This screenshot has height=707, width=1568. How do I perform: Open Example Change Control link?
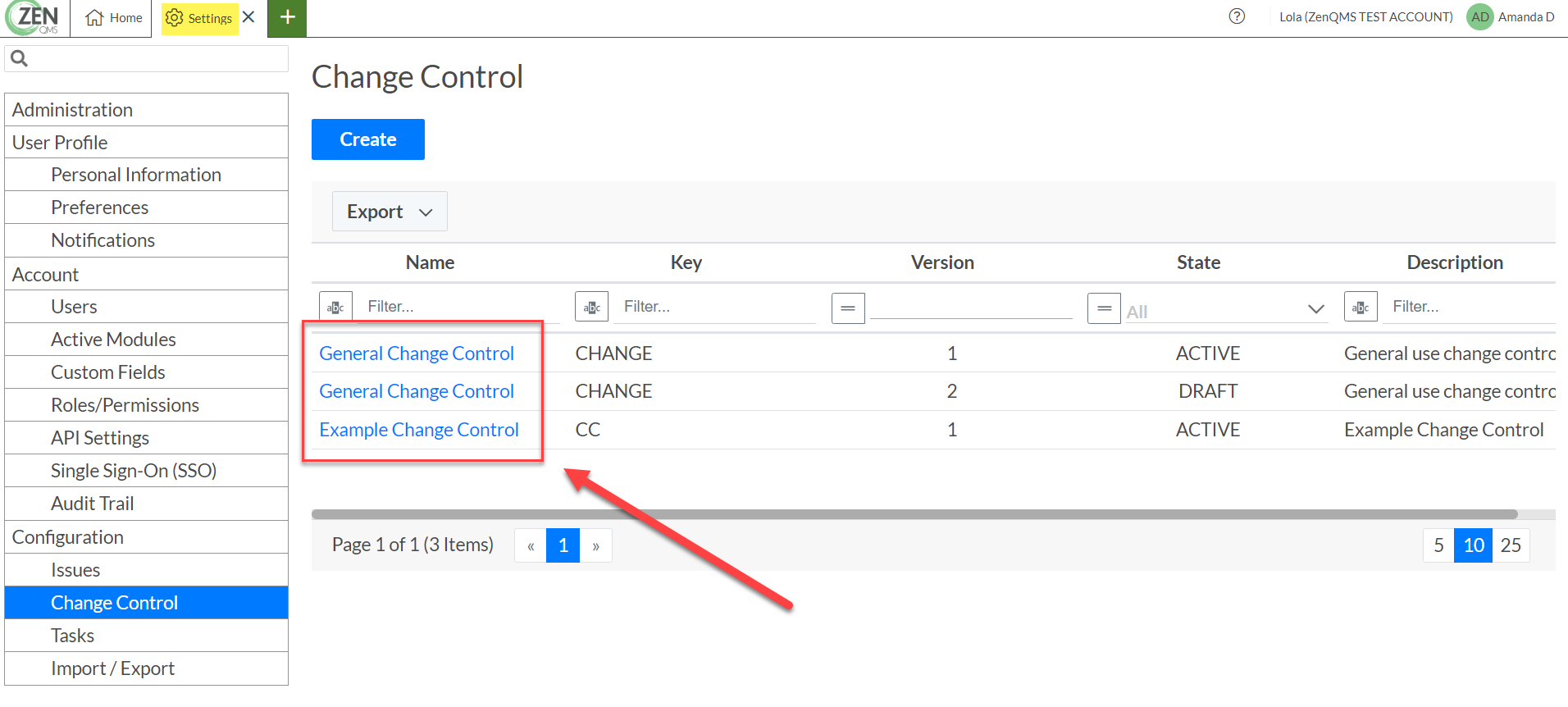click(x=419, y=430)
